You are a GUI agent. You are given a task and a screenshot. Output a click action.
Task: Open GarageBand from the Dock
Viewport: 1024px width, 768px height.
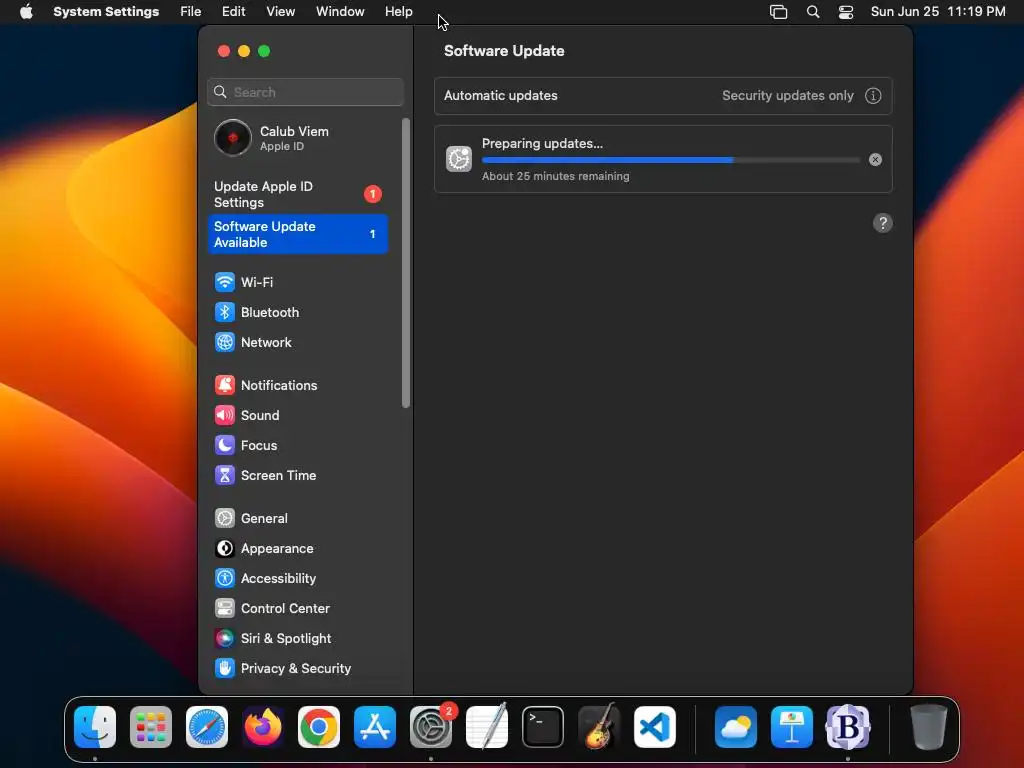(x=599, y=727)
